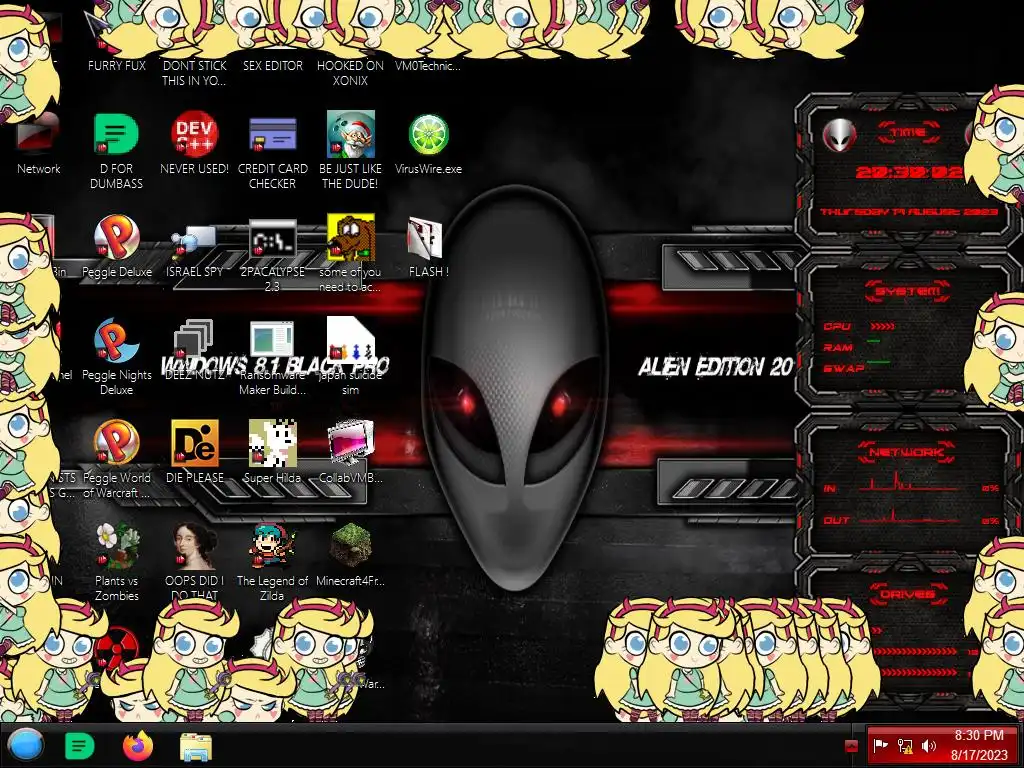Screen dimensions: 1024x768
Task: Click the SYSTEM gadget header
Action: pyautogui.click(x=908, y=291)
